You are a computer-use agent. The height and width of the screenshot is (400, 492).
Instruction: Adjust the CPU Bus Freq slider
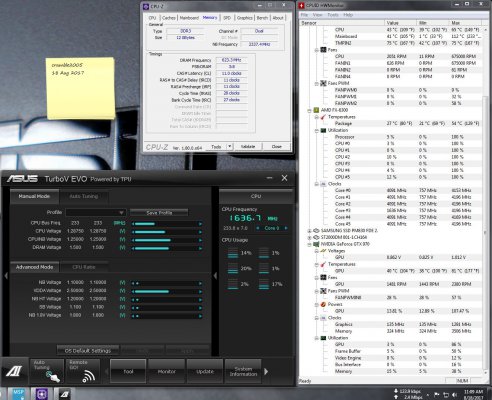[167, 224]
